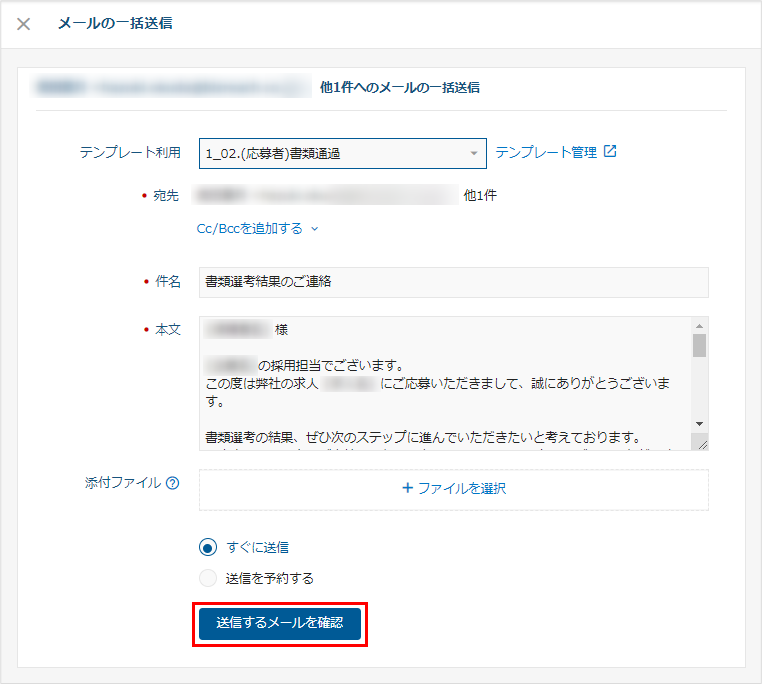Click the 添付ファイル label
This screenshot has height=684, width=762.
123,483
